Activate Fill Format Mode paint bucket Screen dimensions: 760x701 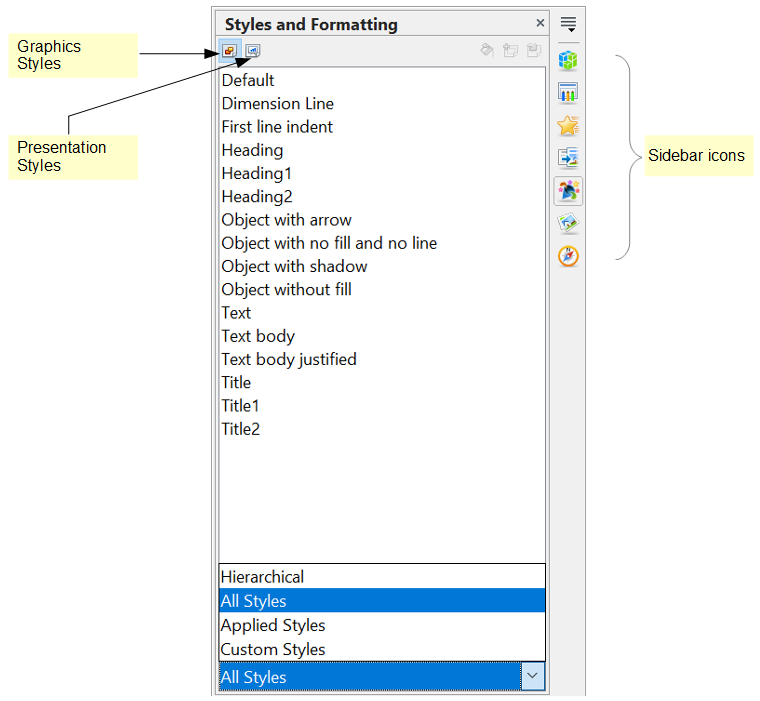point(487,50)
